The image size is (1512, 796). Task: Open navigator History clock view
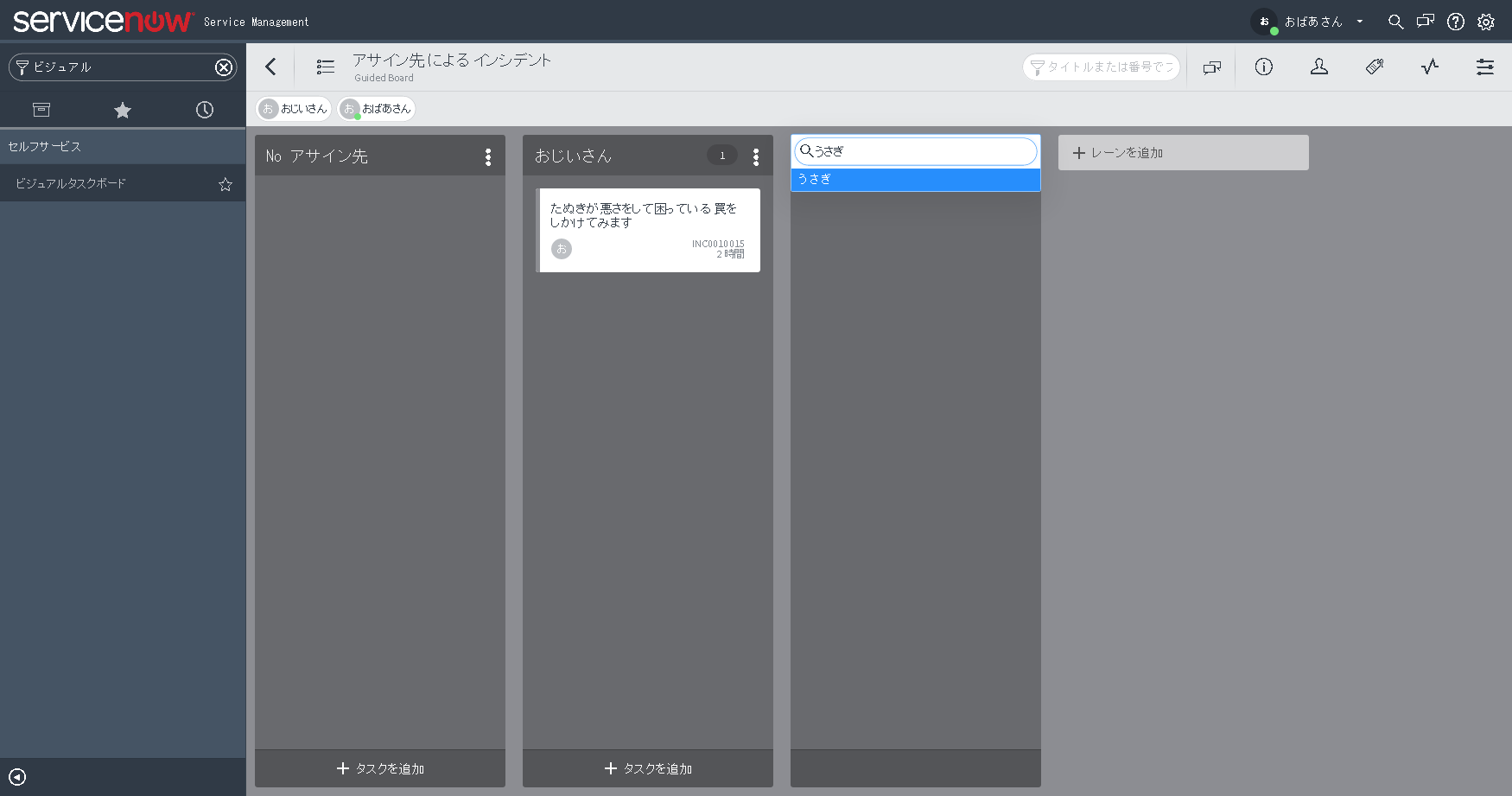click(x=204, y=110)
